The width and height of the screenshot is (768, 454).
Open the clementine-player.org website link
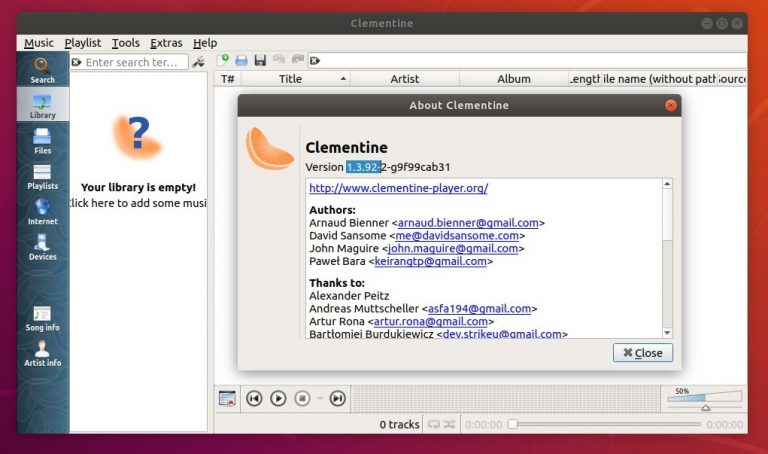coord(398,188)
